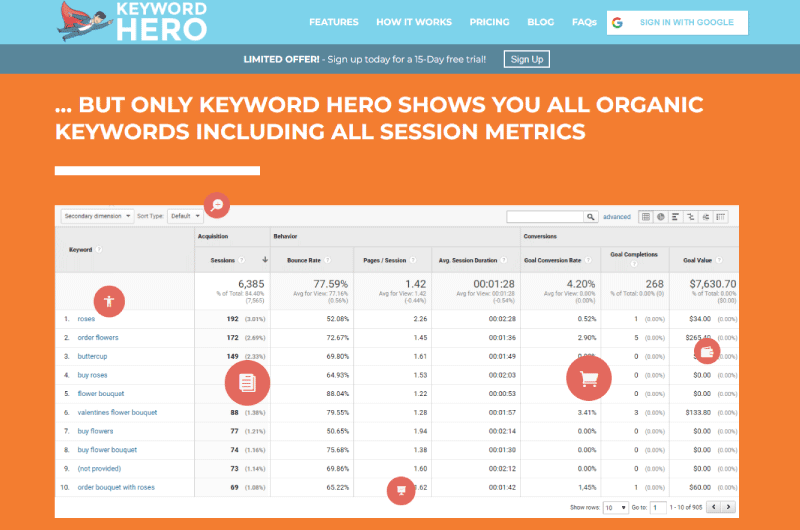Click the Pages / Session column header

pos(385,260)
